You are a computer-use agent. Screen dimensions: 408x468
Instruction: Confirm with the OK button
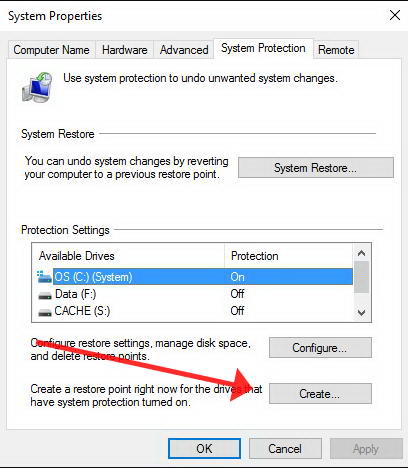coord(204,449)
